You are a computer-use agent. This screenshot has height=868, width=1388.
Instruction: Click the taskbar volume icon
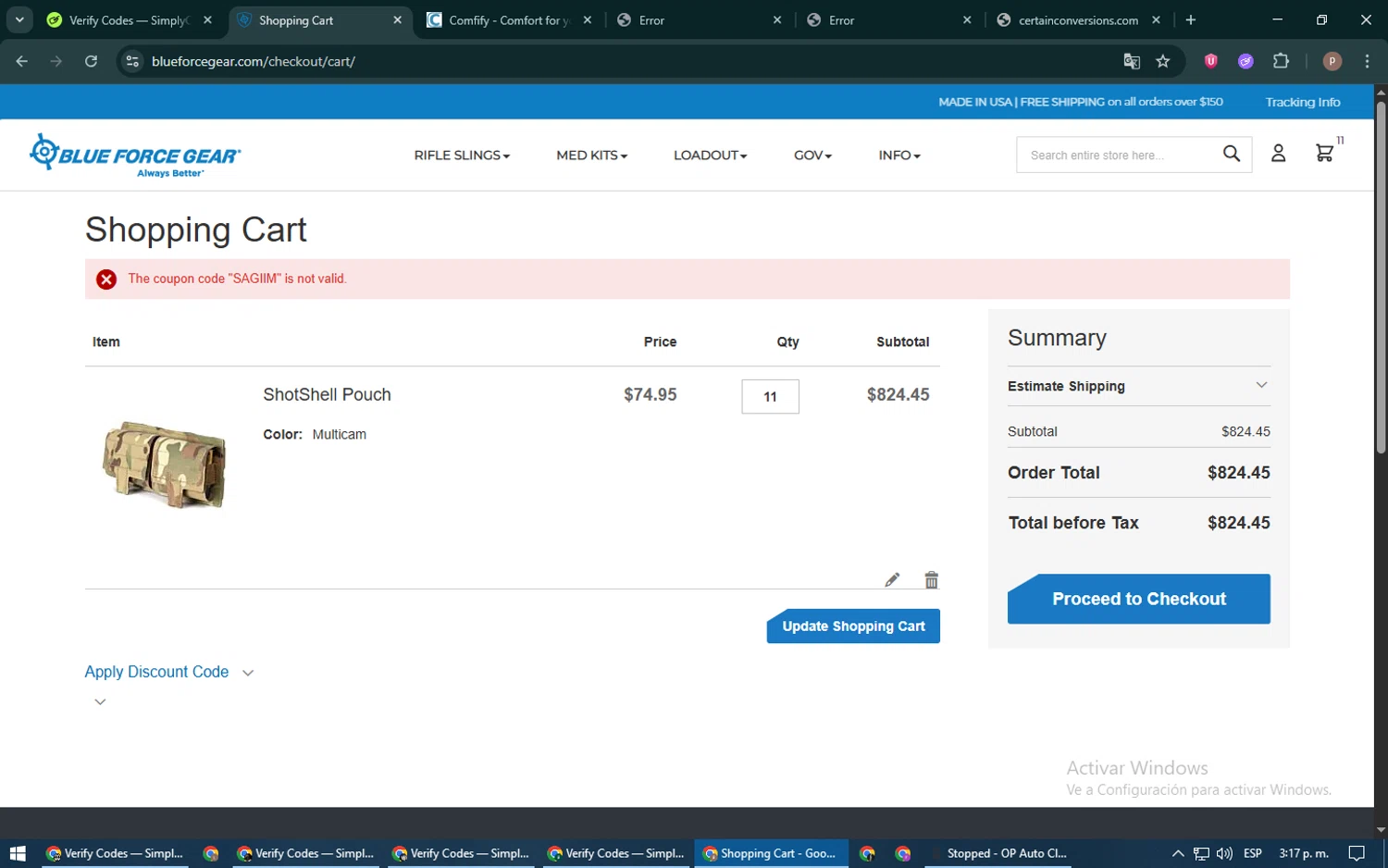coord(1224,853)
